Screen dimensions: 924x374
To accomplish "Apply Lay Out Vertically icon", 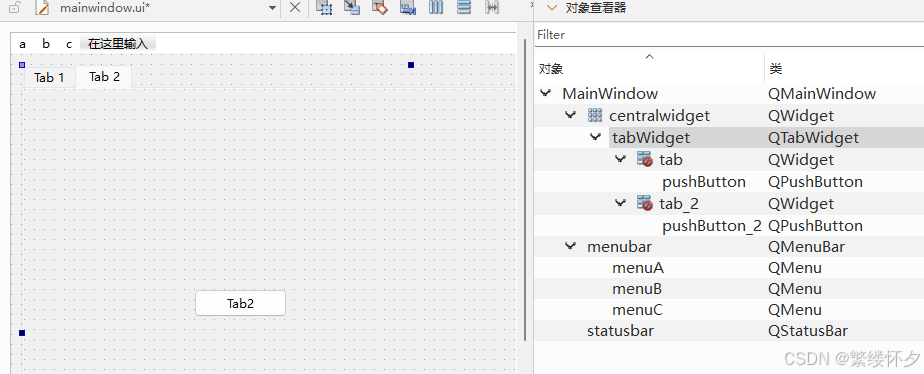I will tap(464, 7).
